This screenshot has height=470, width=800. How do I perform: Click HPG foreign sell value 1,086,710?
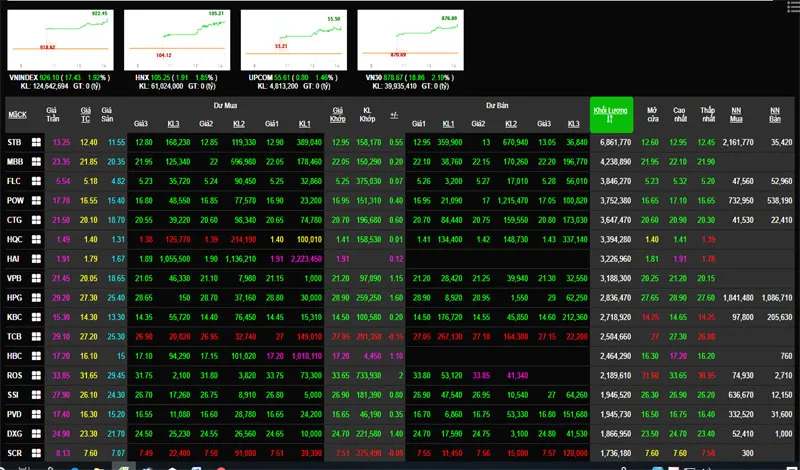(x=777, y=298)
